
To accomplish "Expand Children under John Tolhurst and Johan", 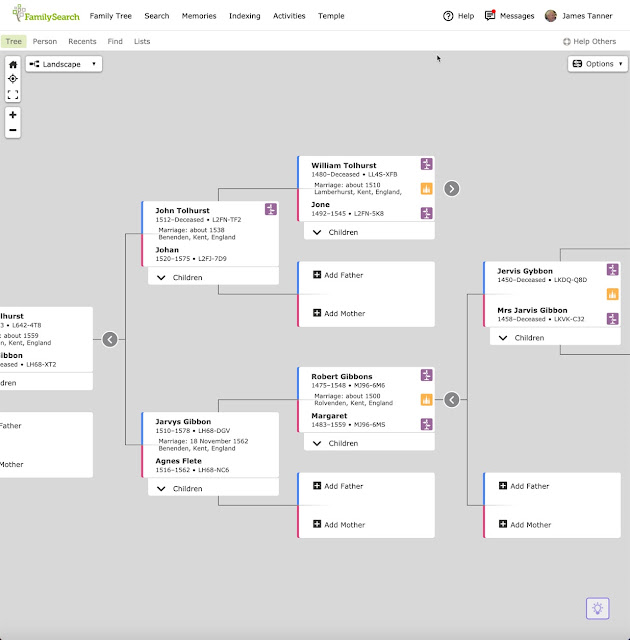I will pos(213,278).
